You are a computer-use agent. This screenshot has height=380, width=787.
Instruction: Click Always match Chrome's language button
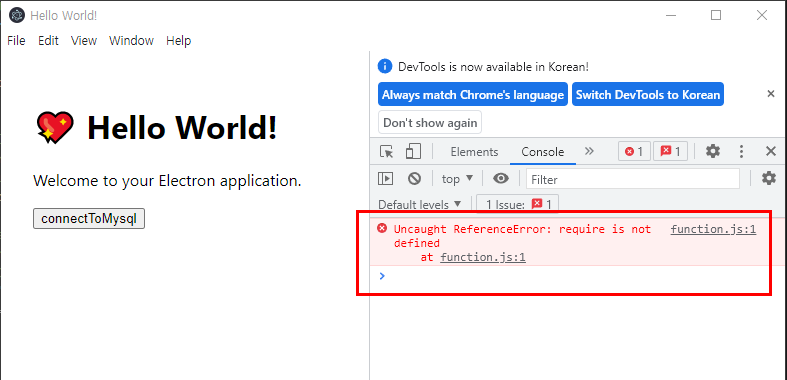point(473,94)
